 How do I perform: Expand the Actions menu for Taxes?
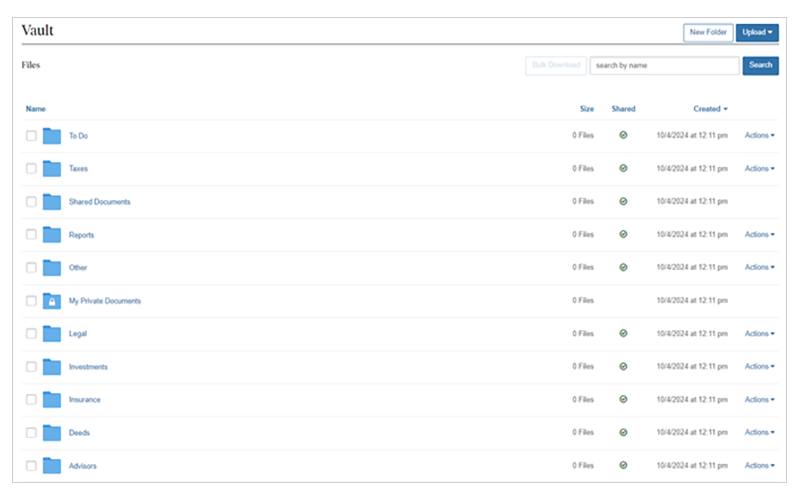(x=759, y=169)
